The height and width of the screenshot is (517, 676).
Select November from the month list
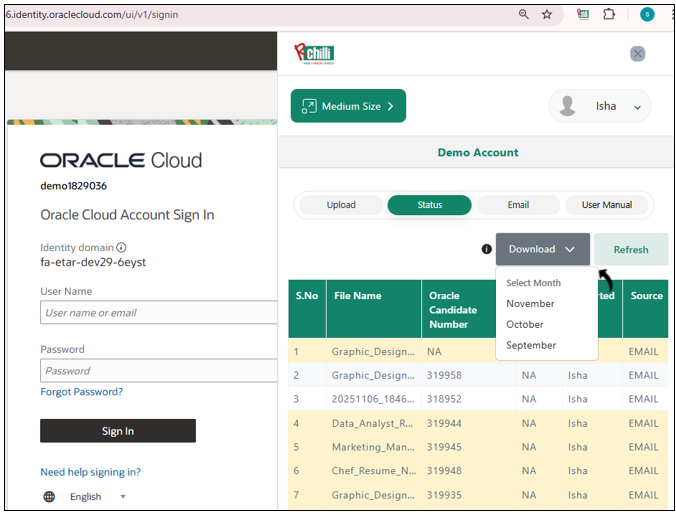(530, 304)
